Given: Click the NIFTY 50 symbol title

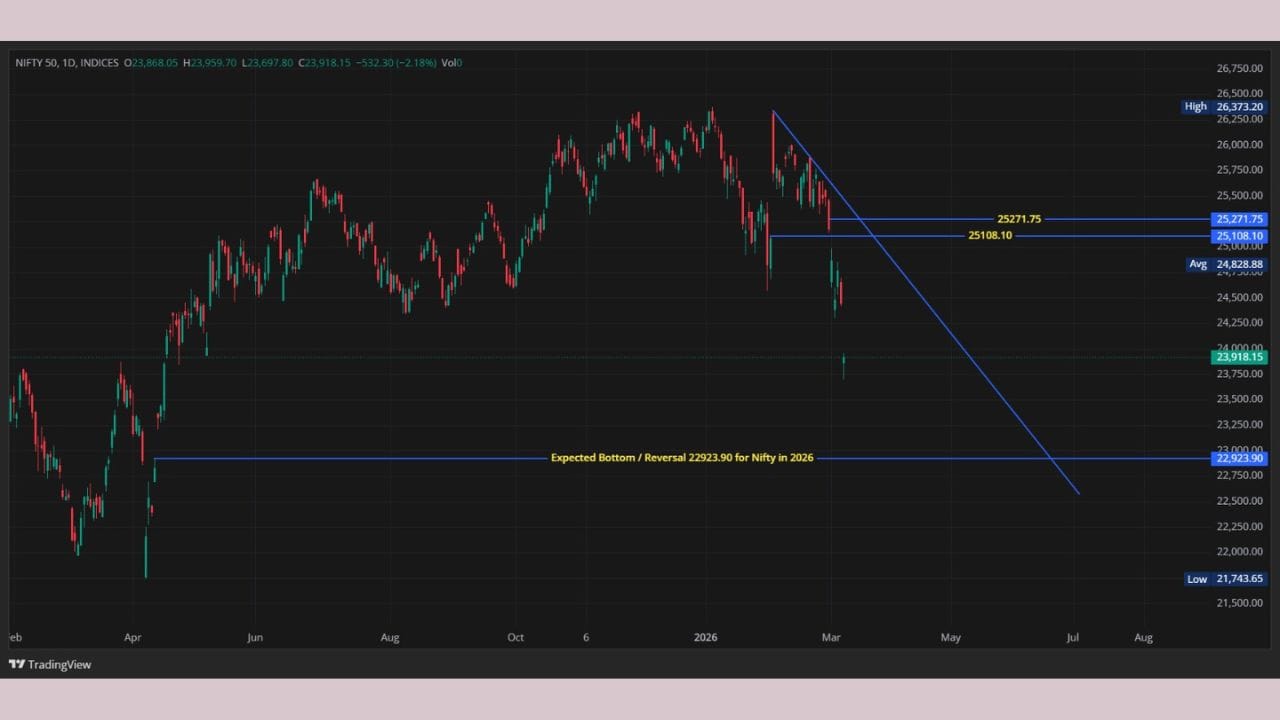Looking at the screenshot, I should coord(44,63).
